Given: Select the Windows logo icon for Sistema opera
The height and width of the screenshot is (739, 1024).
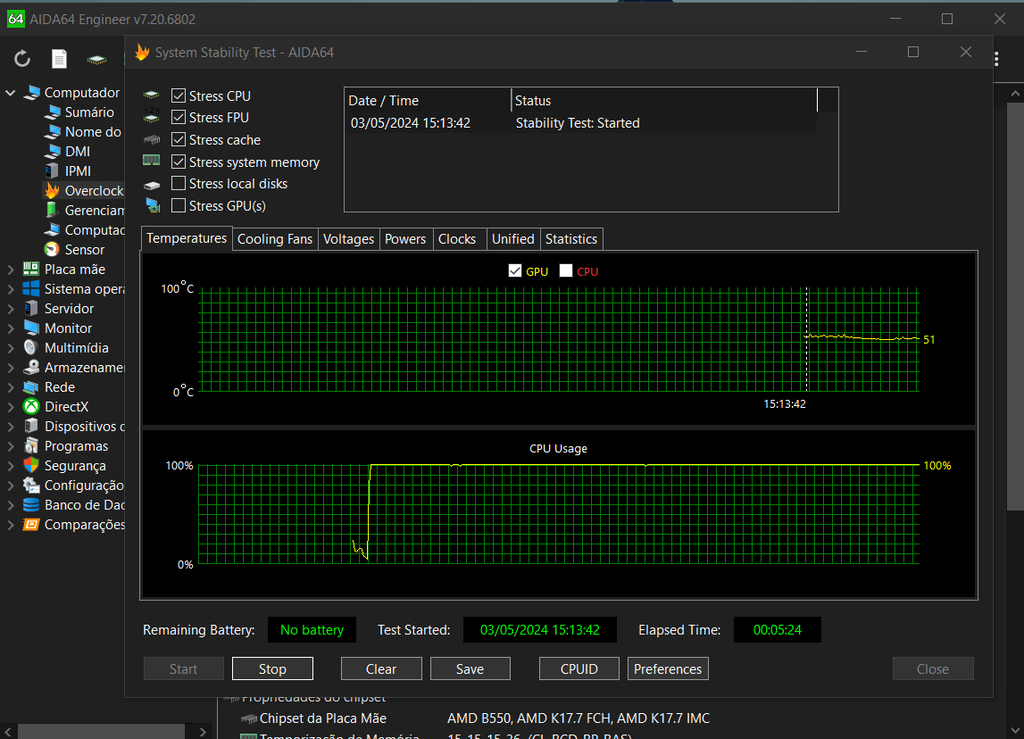Looking at the screenshot, I should pyautogui.click(x=31, y=289).
